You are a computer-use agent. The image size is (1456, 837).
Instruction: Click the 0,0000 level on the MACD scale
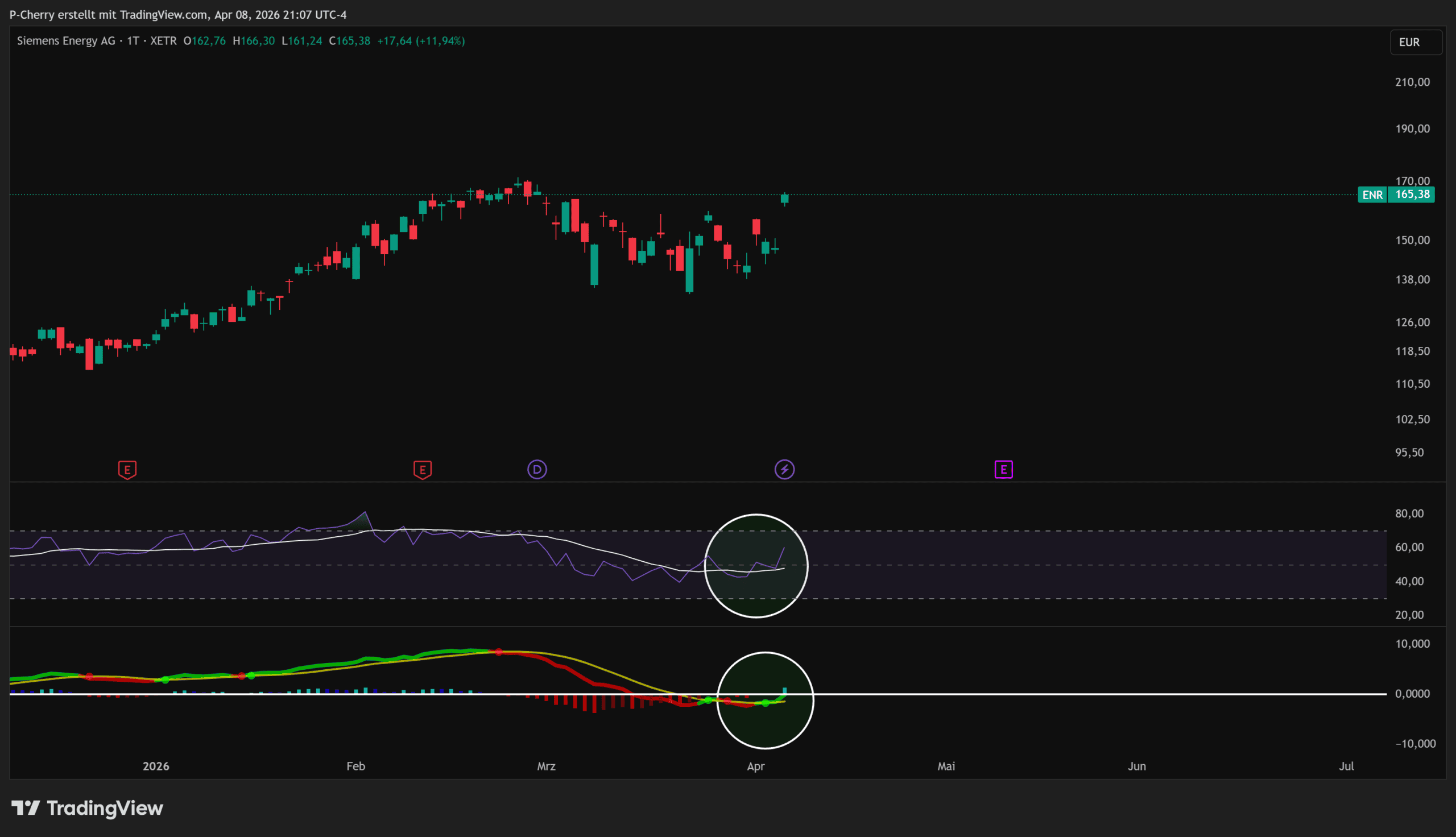1412,694
